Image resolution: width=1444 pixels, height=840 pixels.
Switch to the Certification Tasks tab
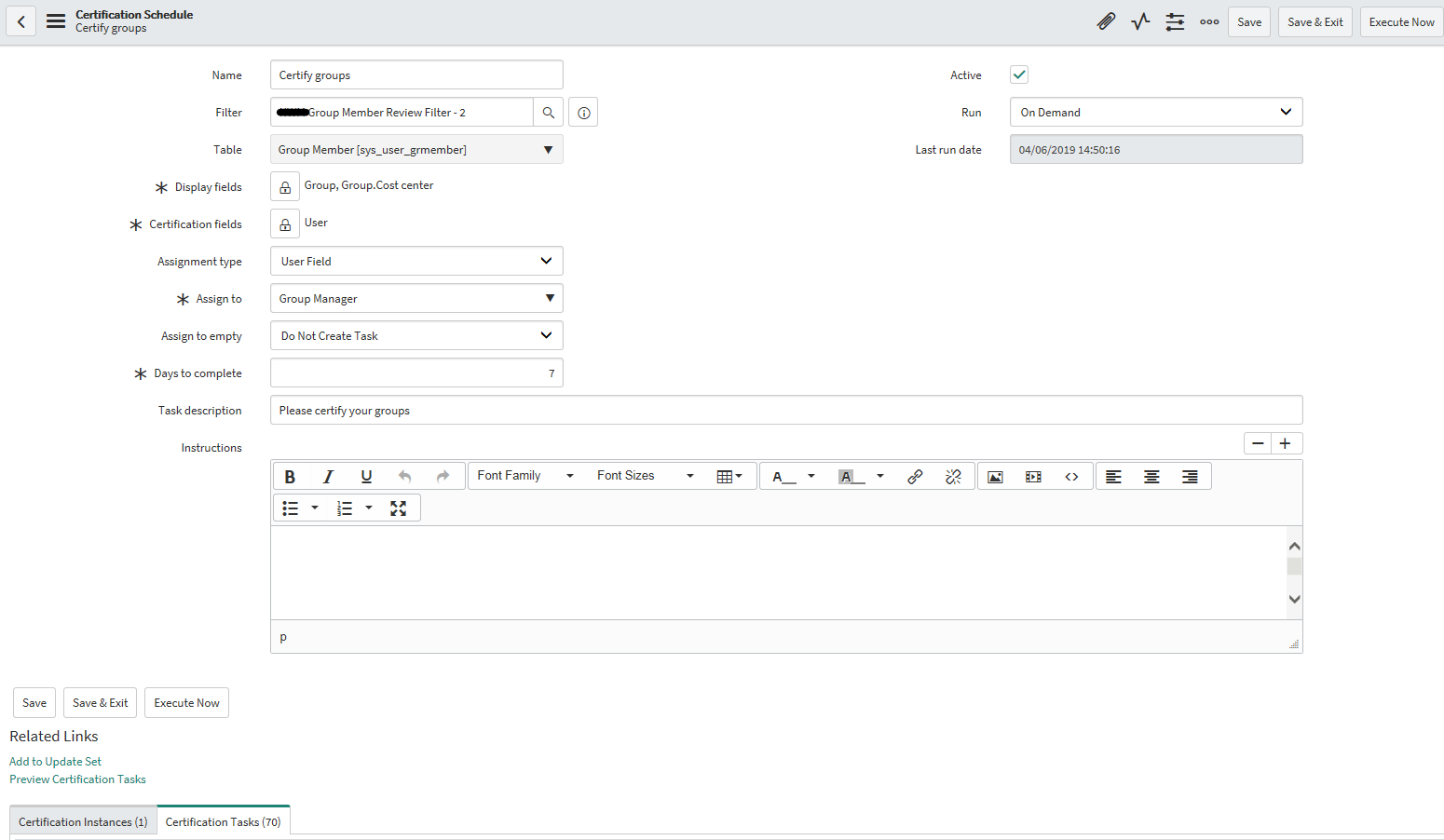[x=223, y=820]
